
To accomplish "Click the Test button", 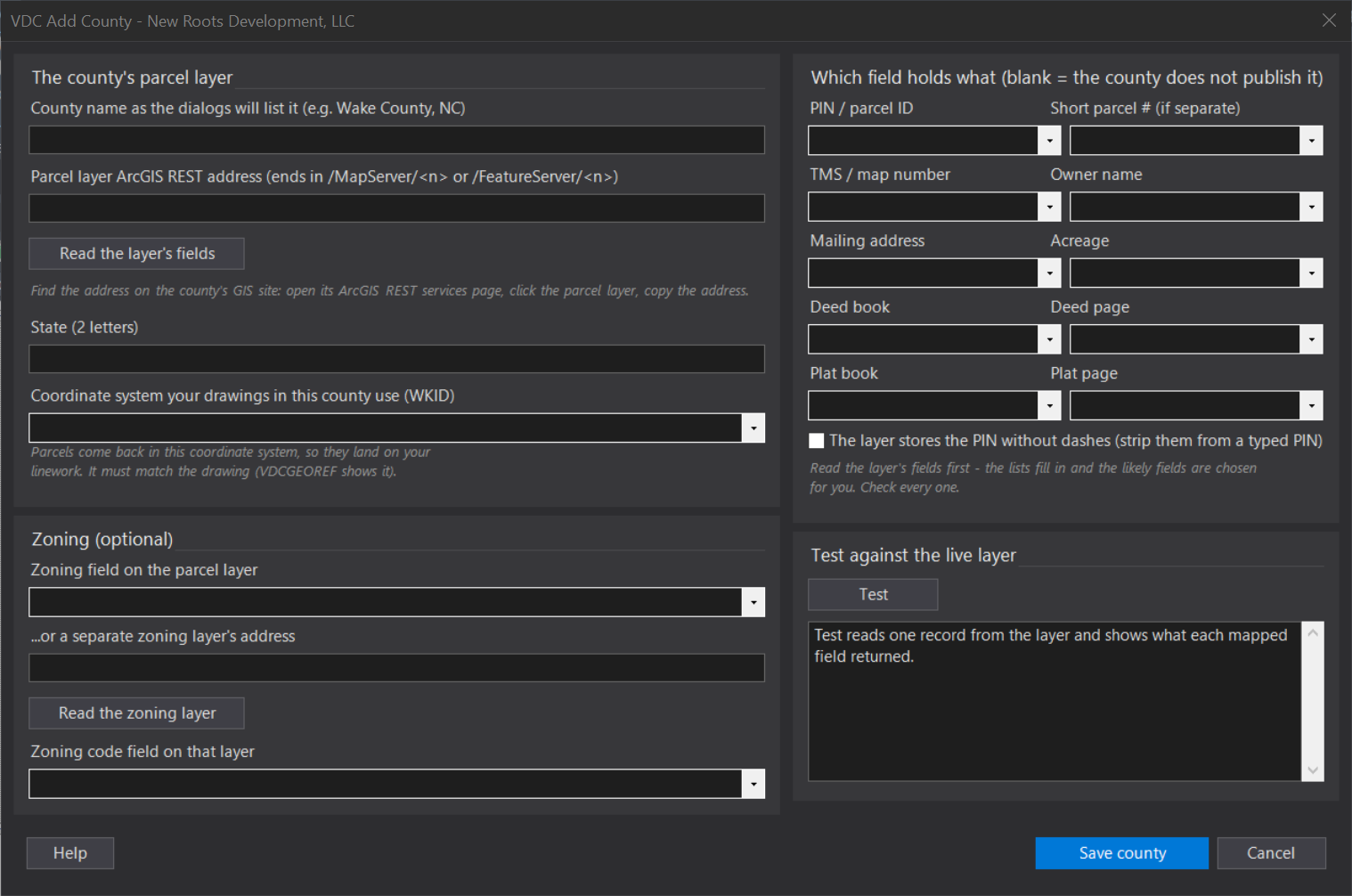I will (873, 594).
